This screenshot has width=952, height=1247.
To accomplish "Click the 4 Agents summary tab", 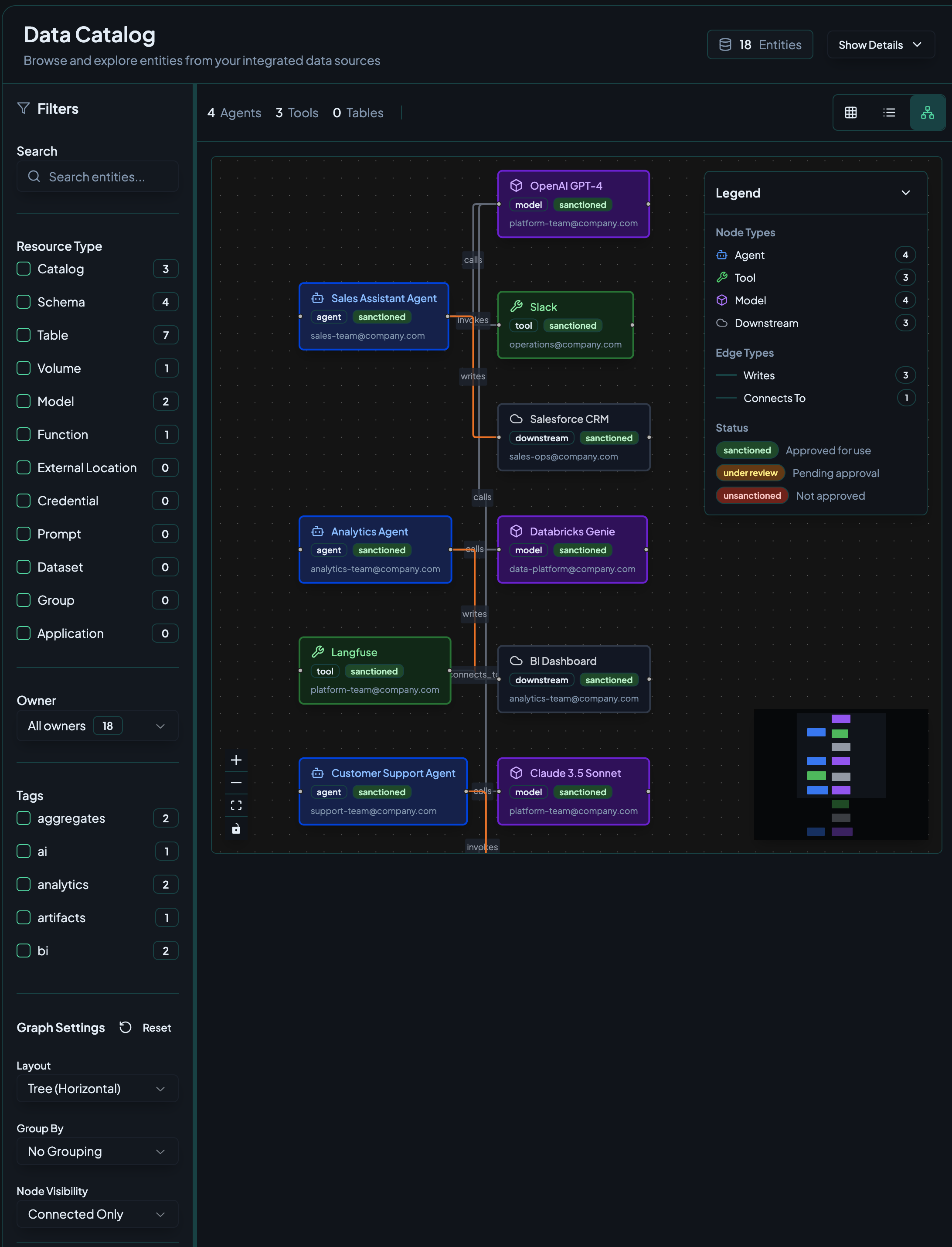I will (234, 113).
